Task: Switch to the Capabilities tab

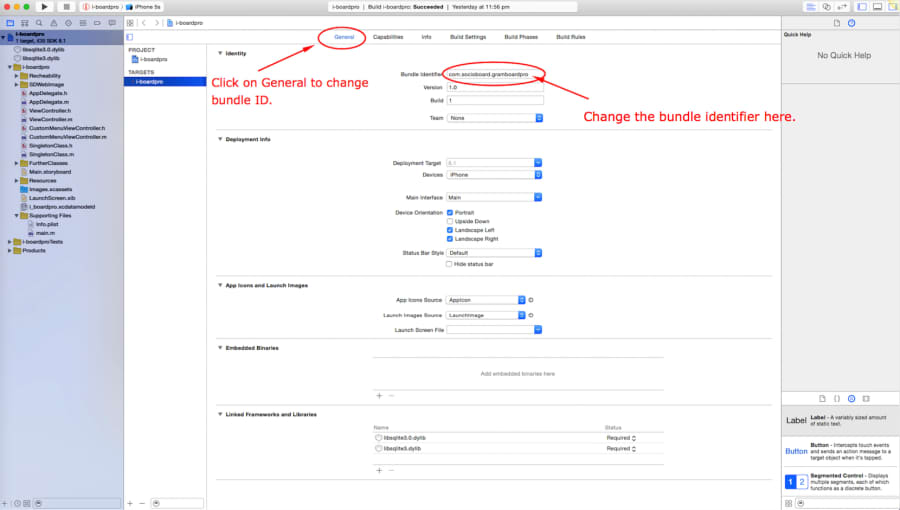Action: [x=388, y=37]
